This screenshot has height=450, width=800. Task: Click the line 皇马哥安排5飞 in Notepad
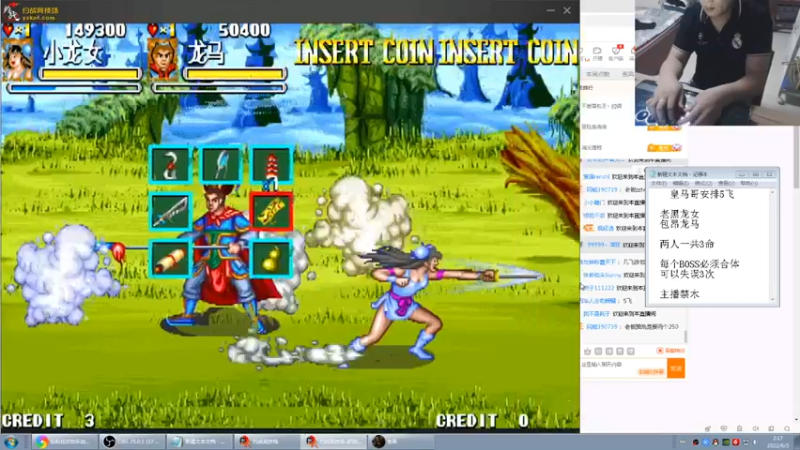tap(702, 194)
